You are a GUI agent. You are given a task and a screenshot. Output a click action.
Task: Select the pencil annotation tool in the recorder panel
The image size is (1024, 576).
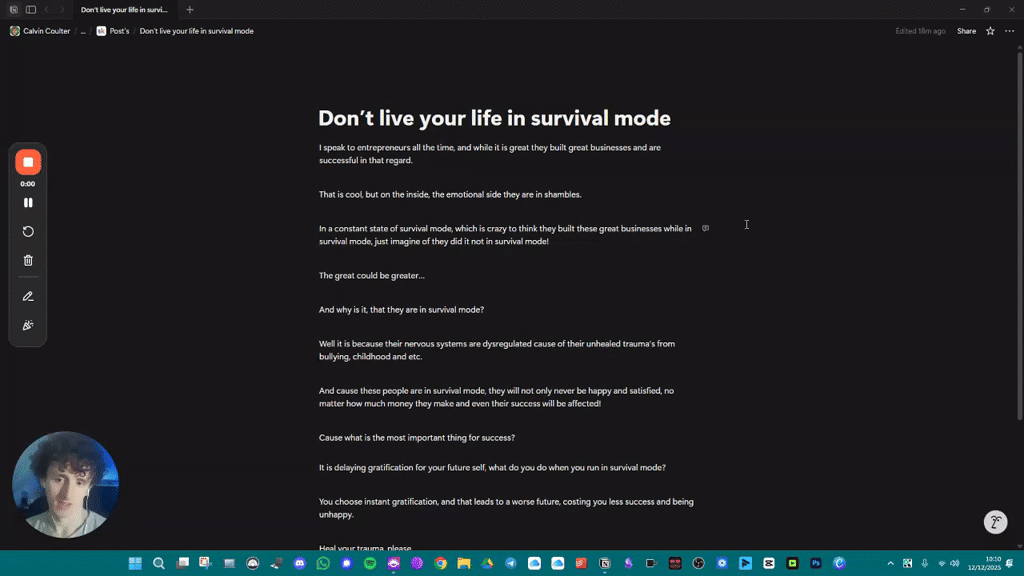pos(28,295)
